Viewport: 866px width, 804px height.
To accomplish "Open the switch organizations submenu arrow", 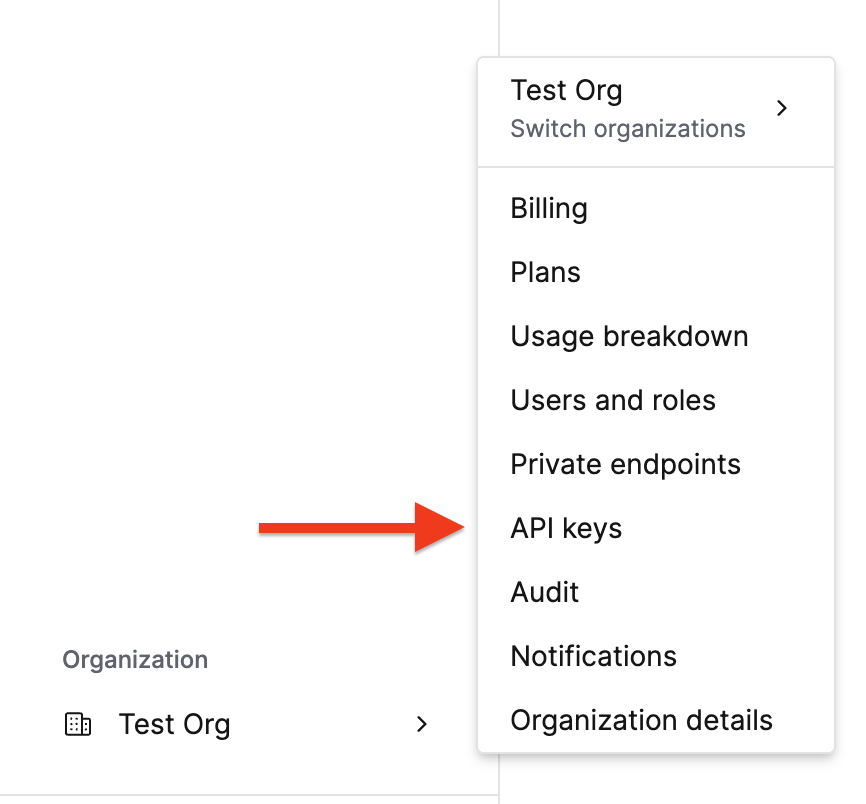I will click(x=782, y=108).
